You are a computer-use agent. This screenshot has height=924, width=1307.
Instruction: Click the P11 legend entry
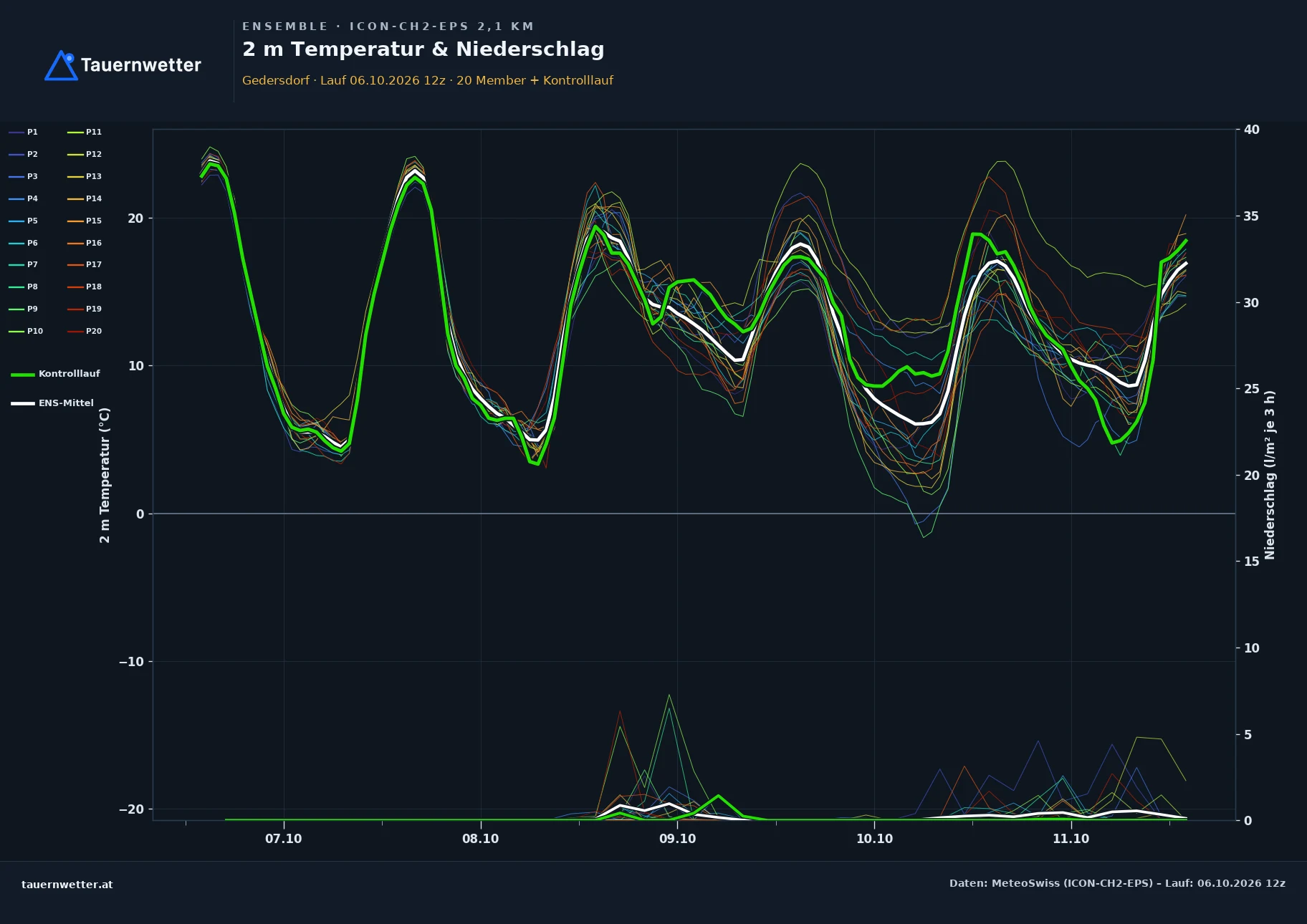(85, 133)
